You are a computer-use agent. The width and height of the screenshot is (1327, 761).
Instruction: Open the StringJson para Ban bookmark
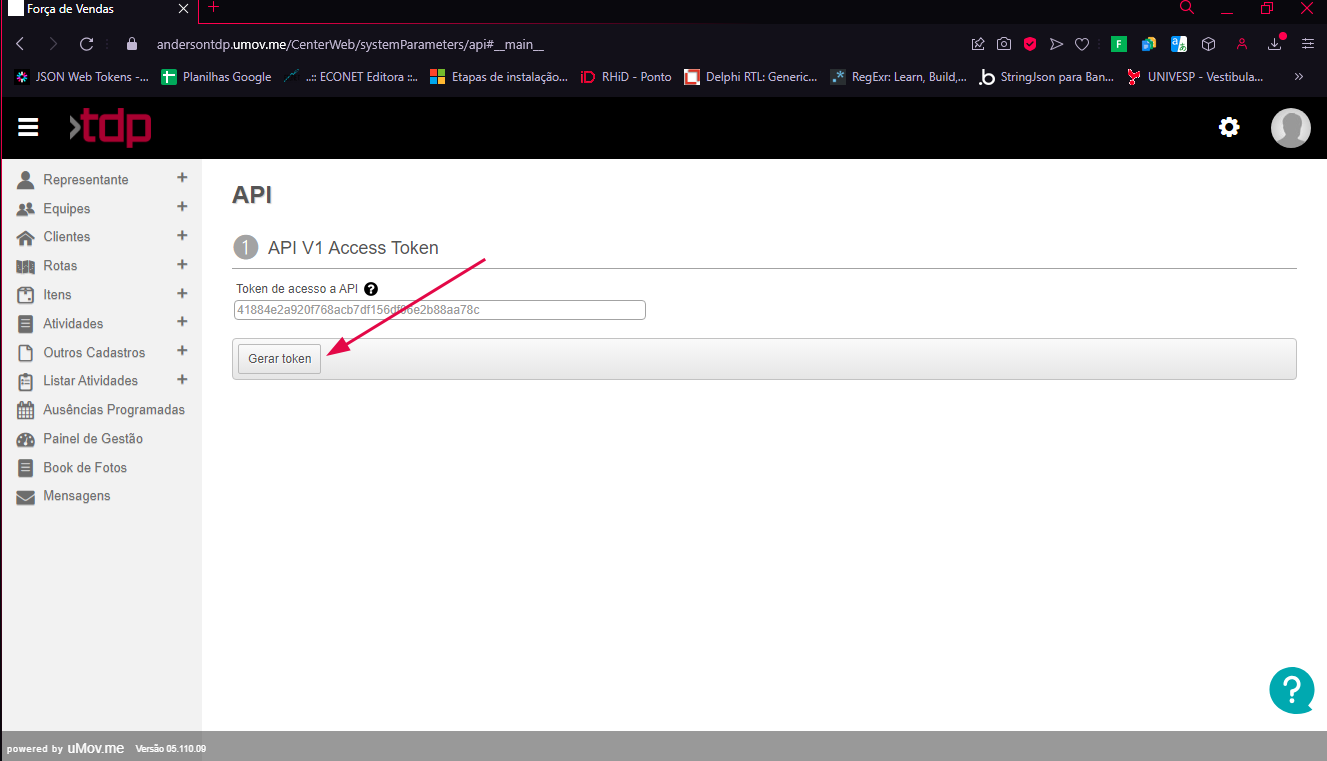pyautogui.click(x=1047, y=77)
